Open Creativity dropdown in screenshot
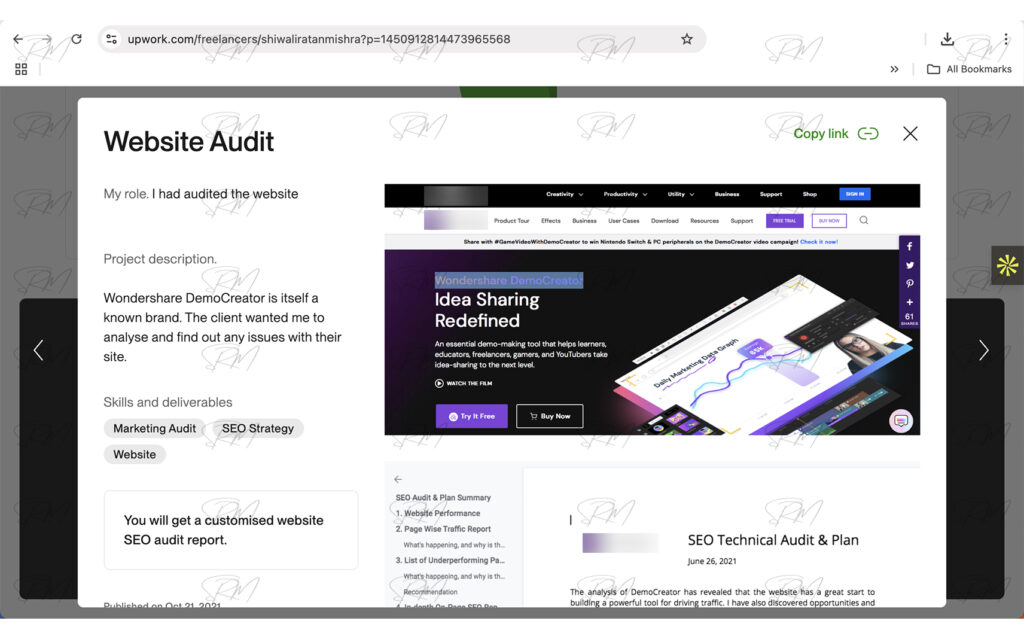This screenshot has height=639, width=1024. 564,194
